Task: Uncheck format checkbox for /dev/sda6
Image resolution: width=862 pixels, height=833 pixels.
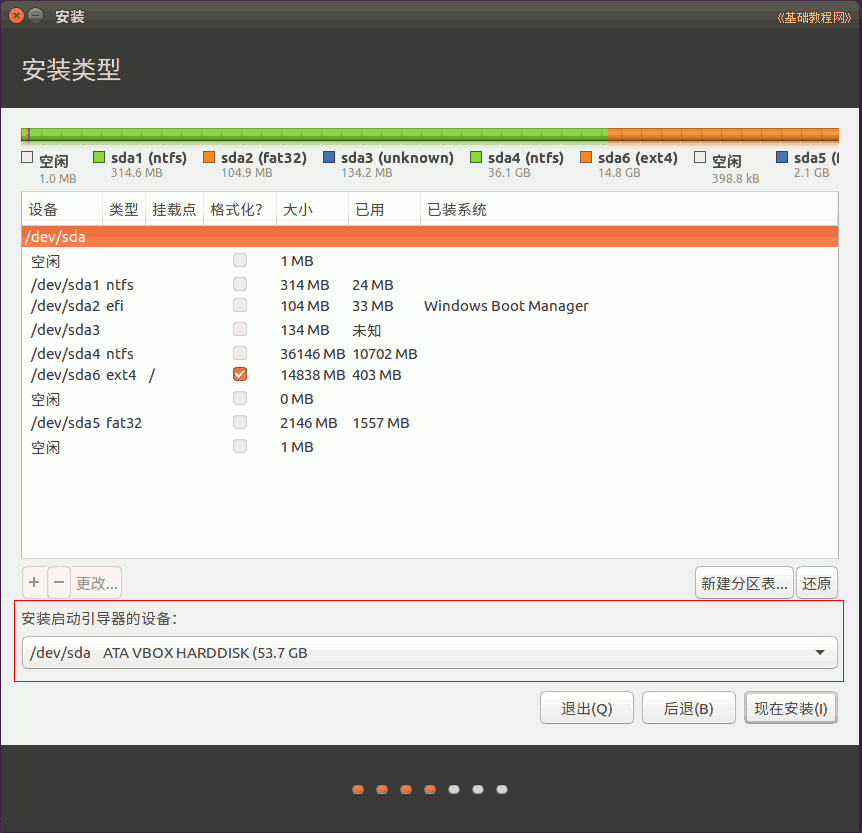Action: click(240, 375)
